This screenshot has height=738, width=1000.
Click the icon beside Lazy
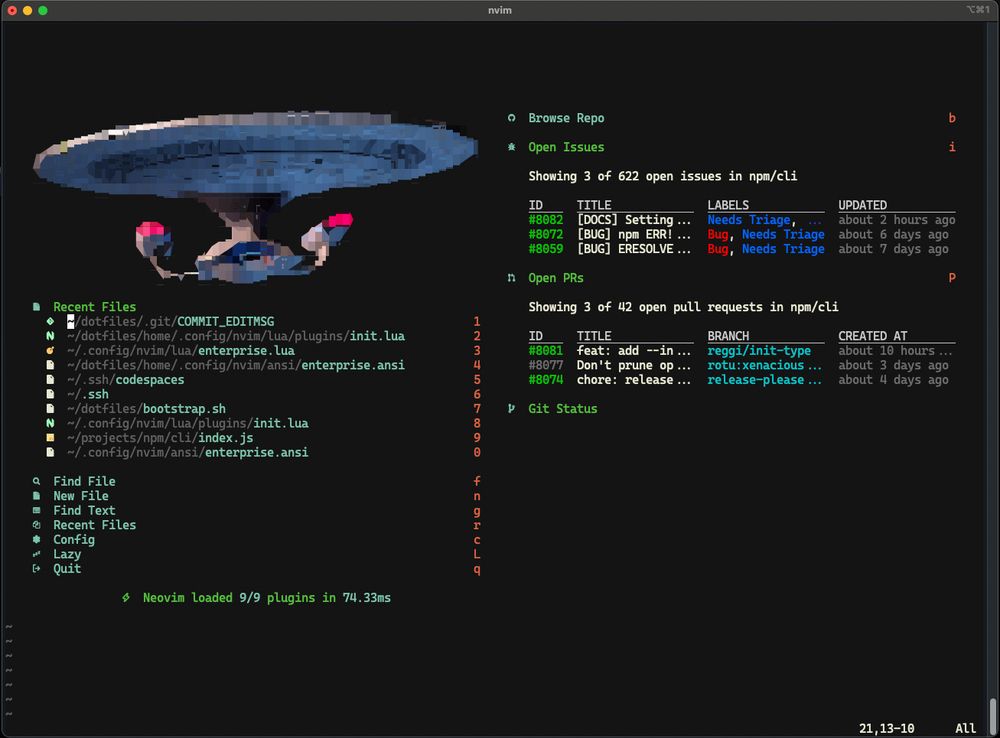tap(36, 554)
